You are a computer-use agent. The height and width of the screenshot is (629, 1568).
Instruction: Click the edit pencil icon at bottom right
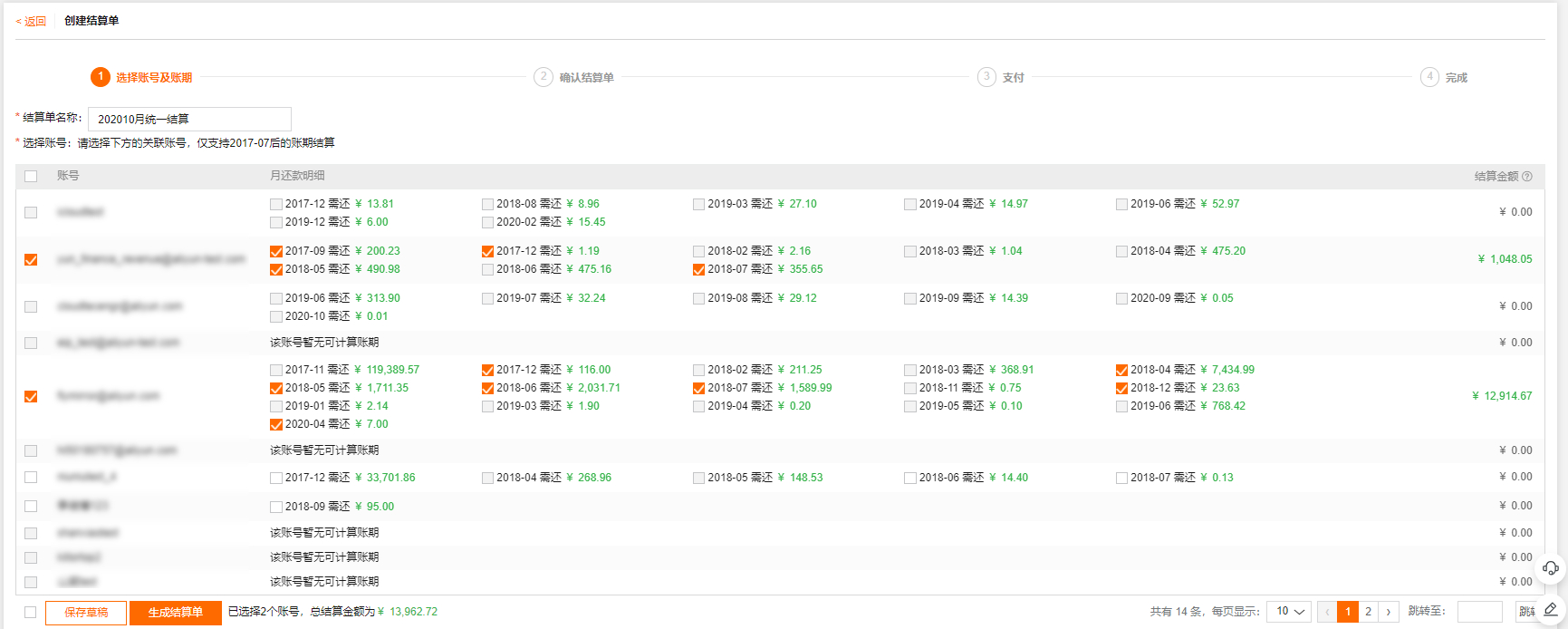[x=1551, y=609]
